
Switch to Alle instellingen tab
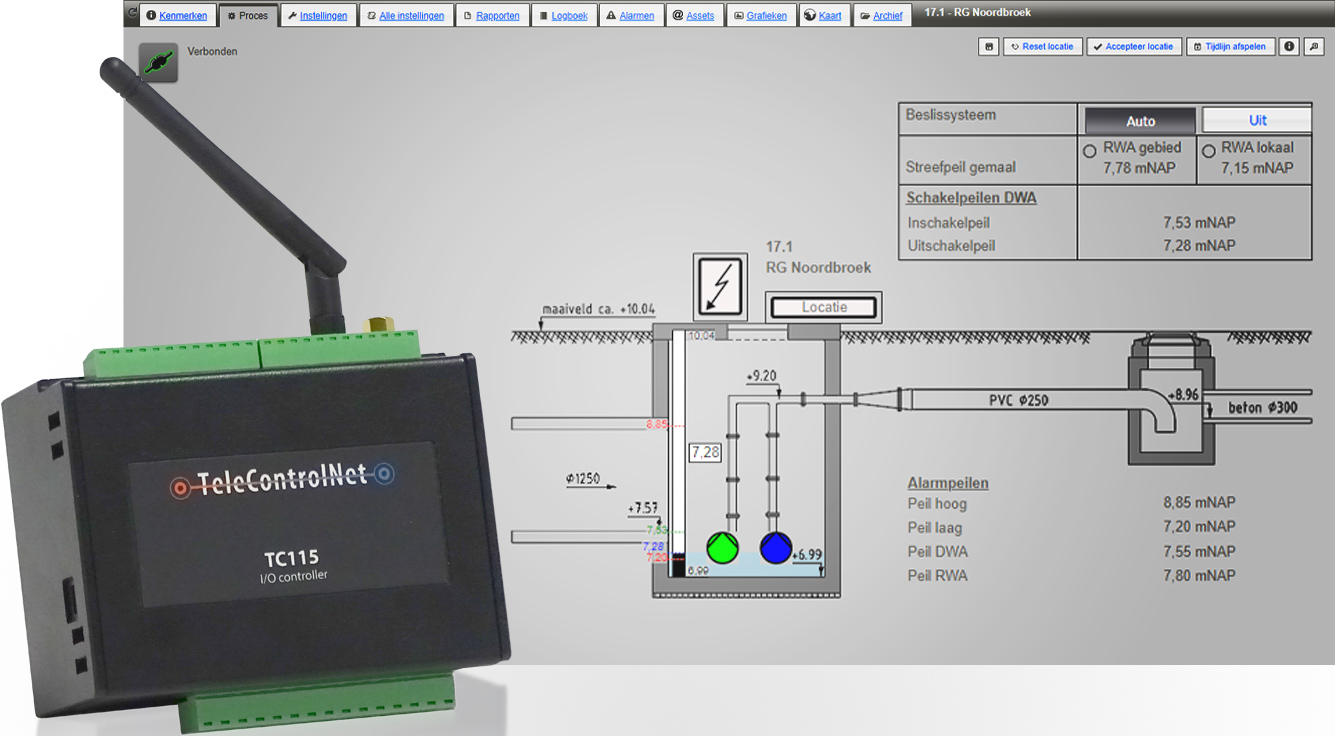(x=406, y=15)
